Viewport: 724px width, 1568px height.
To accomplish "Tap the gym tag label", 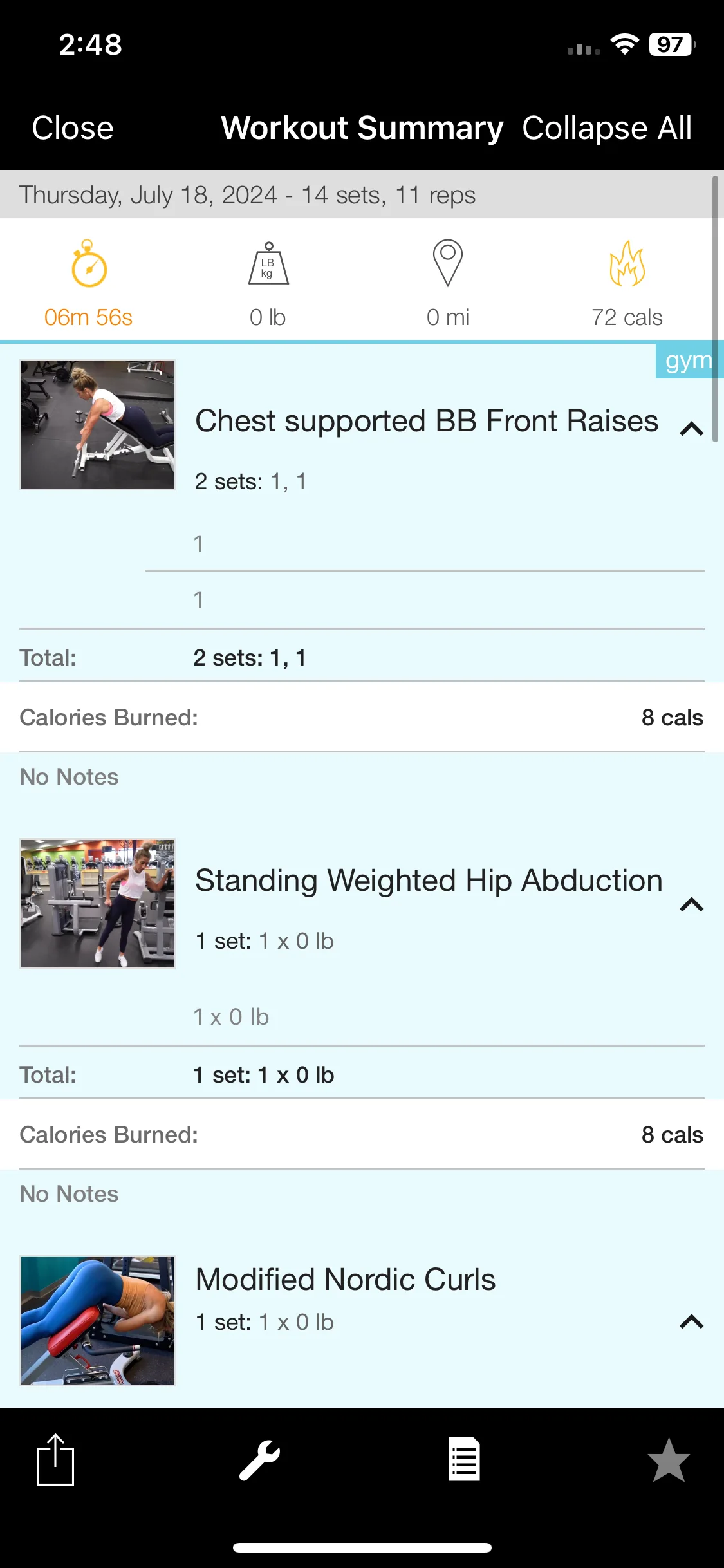I will (689, 360).
